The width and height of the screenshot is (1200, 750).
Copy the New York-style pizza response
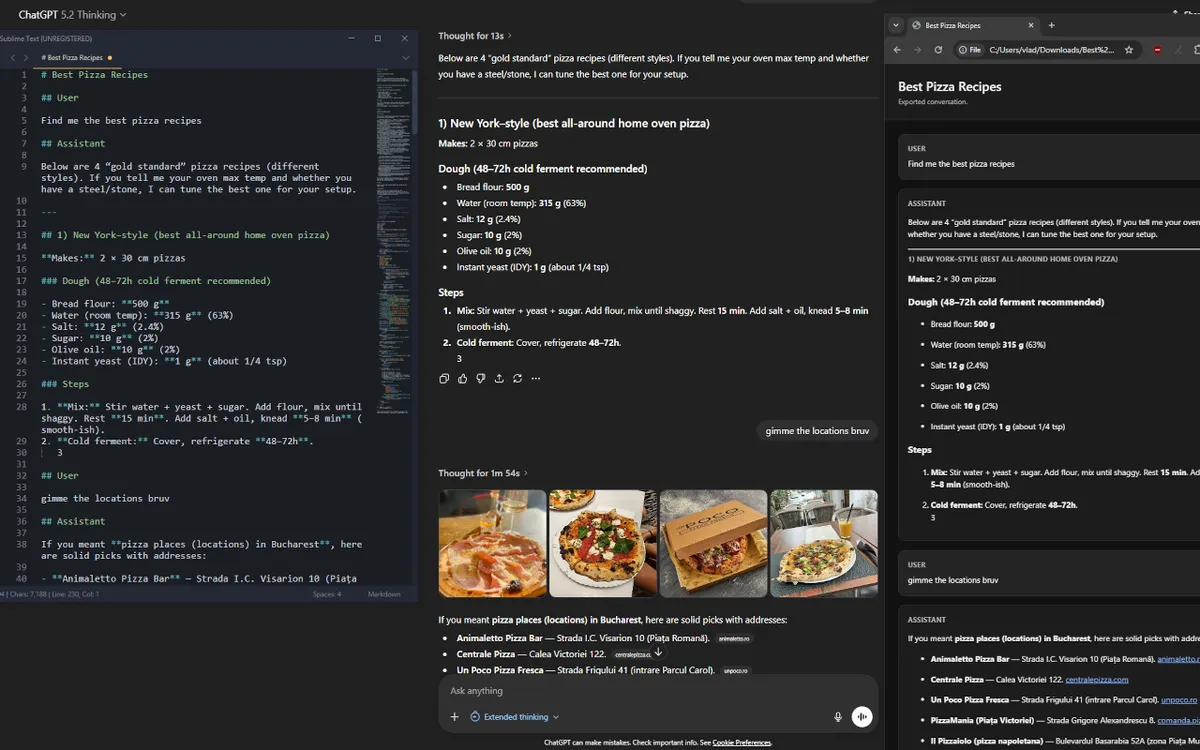444,379
